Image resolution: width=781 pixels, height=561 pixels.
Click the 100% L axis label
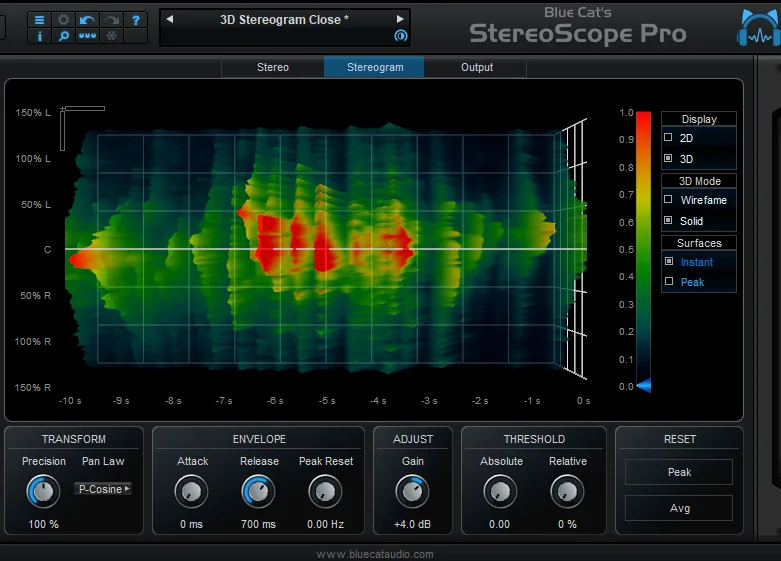pyautogui.click(x=33, y=158)
